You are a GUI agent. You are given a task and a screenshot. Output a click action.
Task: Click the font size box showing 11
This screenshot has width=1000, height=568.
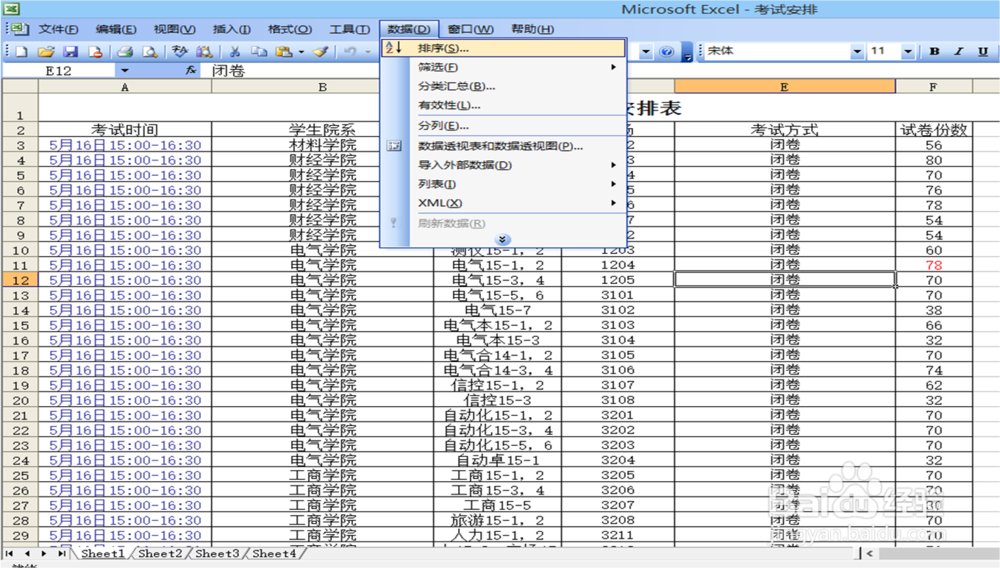click(883, 51)
